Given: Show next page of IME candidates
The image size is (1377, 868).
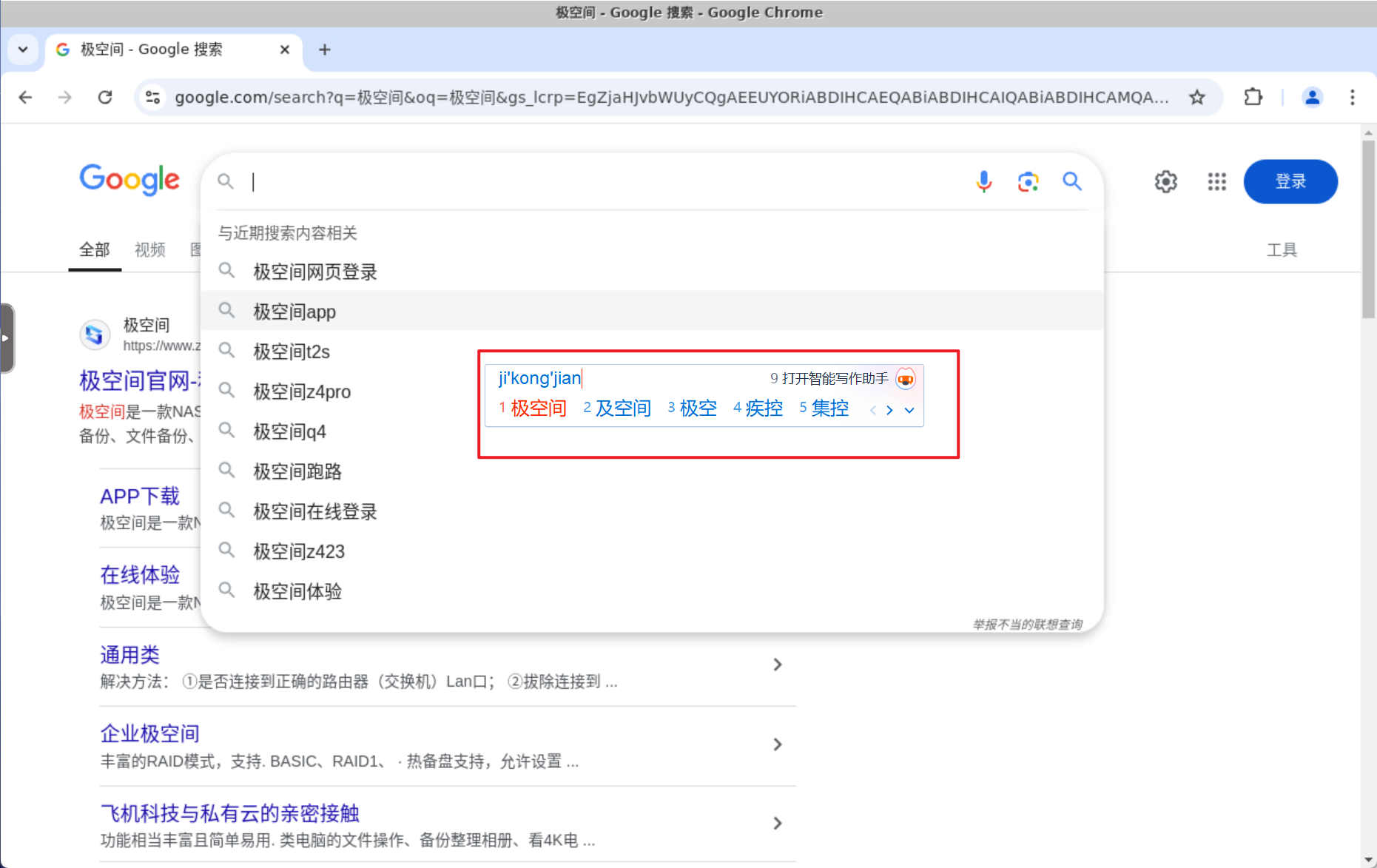Looking at the screenshot, I should coord(889,410).
